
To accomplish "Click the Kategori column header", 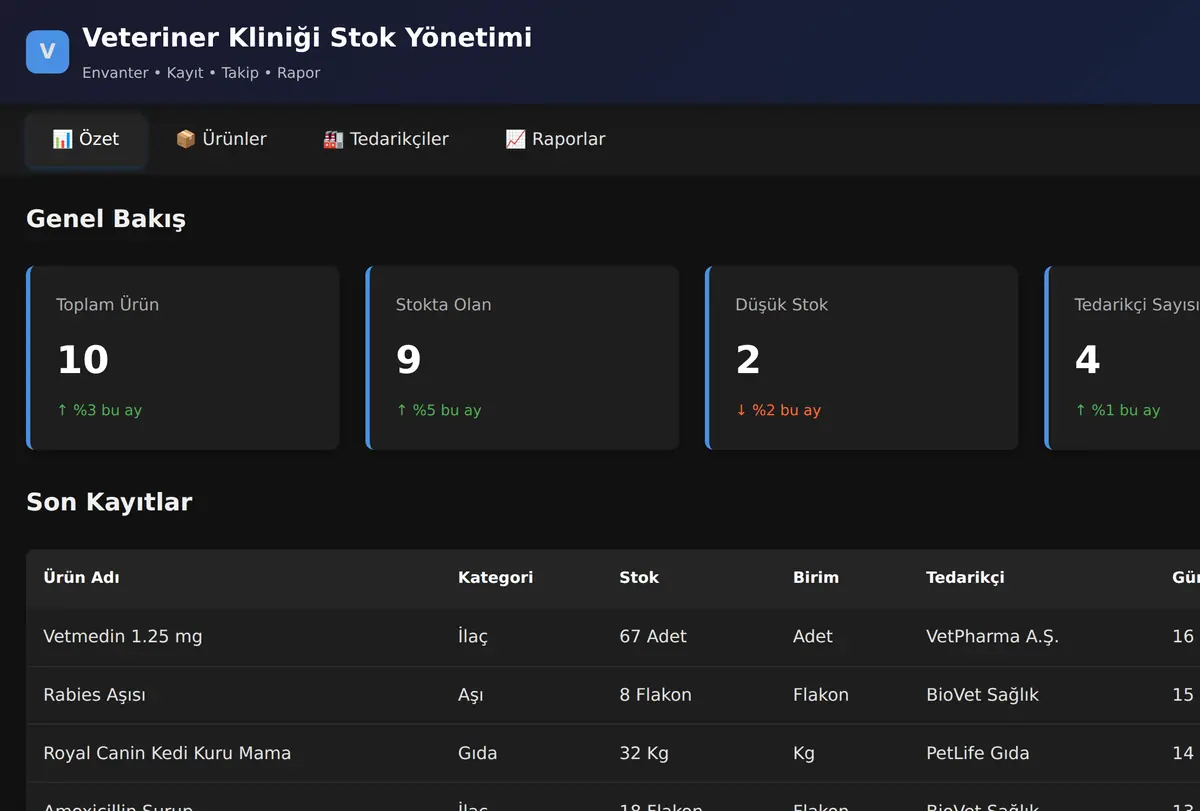I will pyautogui.click(x=495, y=577).
